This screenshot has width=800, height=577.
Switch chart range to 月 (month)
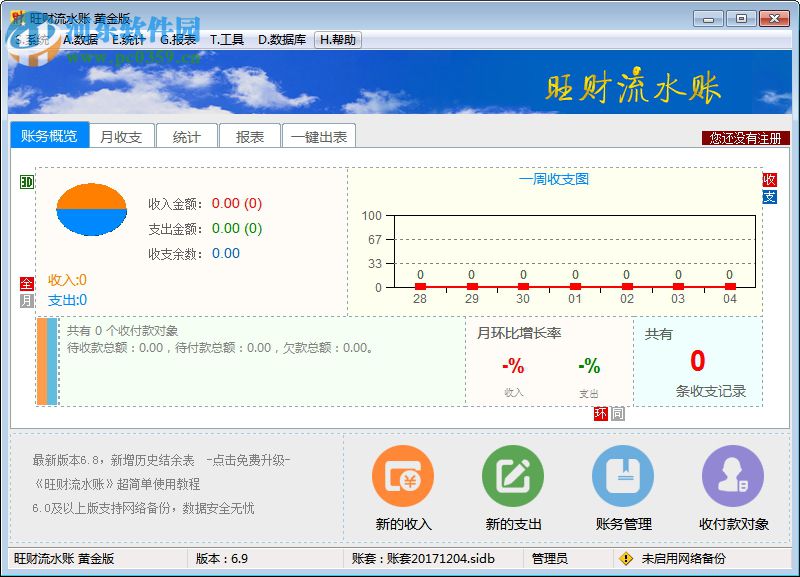[25, 300]
